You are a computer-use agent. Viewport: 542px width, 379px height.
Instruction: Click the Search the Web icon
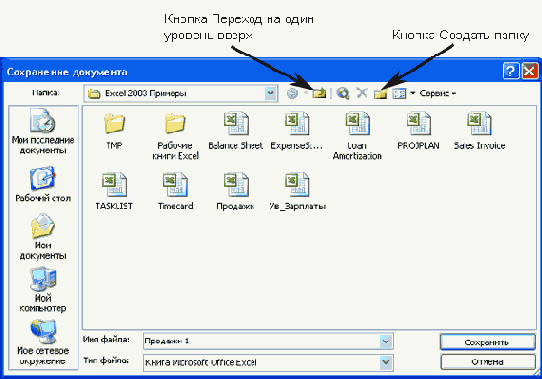click(x=343, y=93)
